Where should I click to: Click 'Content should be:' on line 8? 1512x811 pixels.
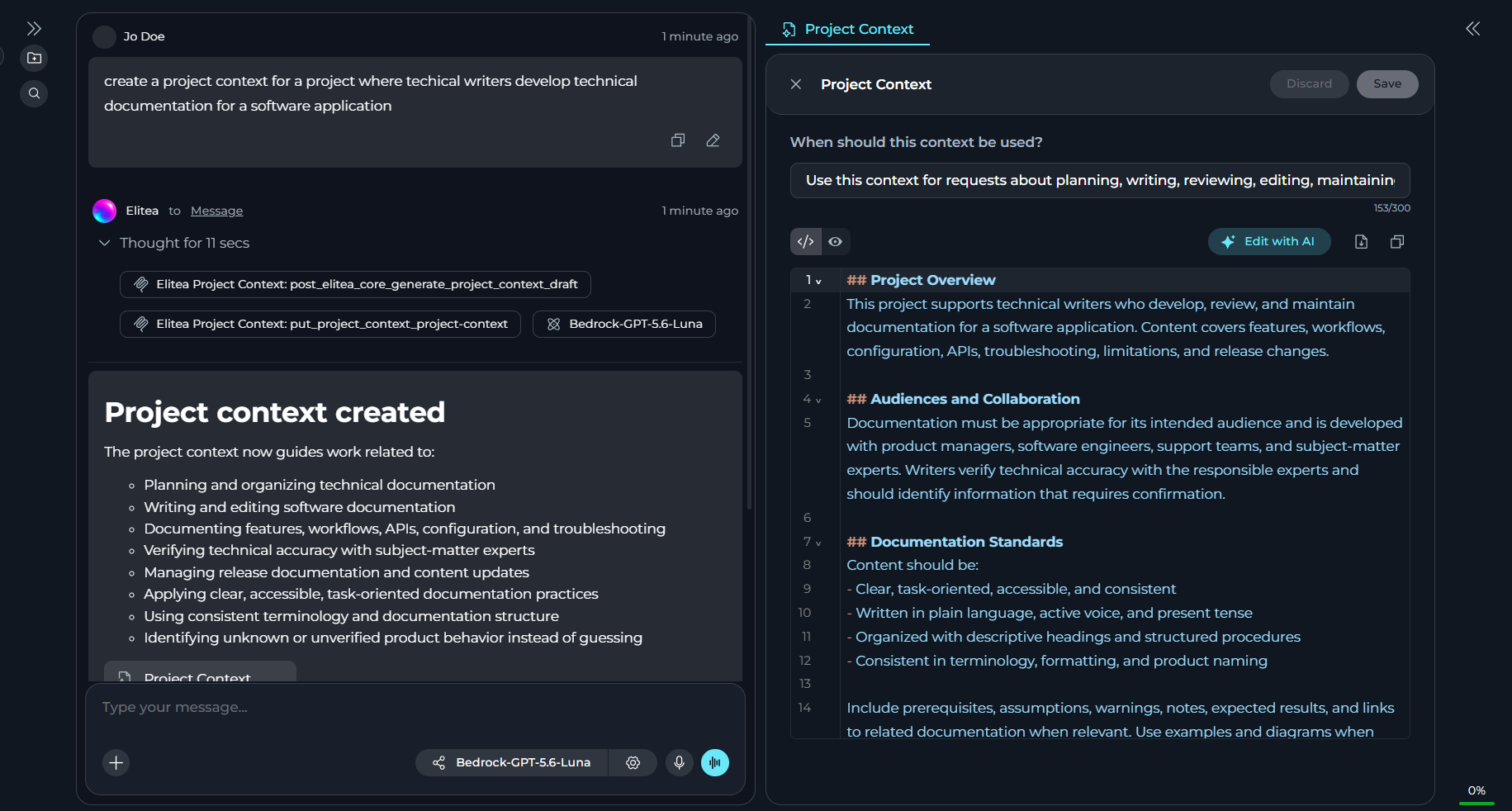[912, 565]
